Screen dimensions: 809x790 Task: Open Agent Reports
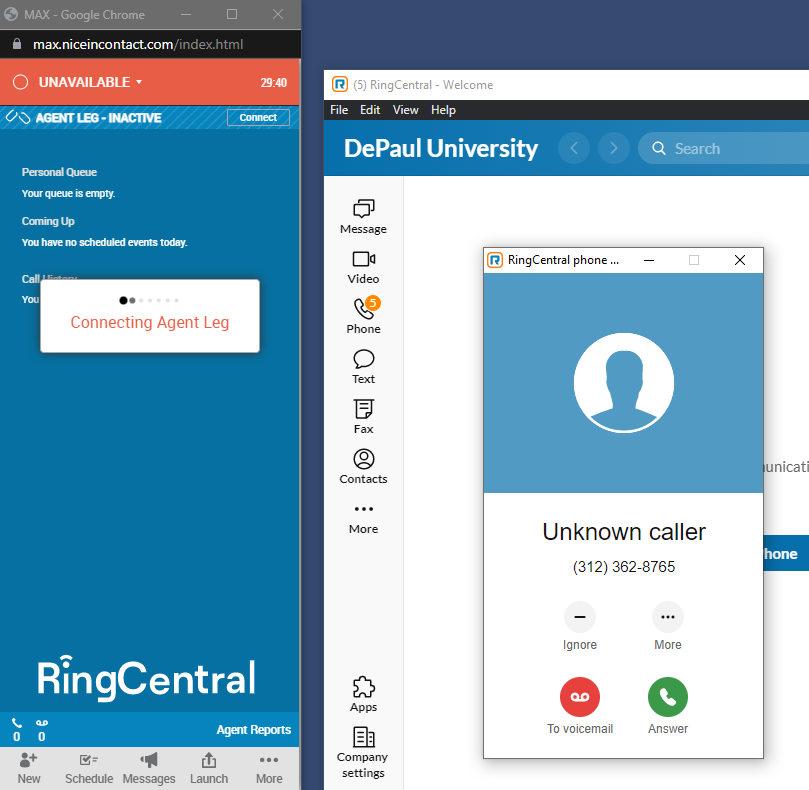point(254,730)
